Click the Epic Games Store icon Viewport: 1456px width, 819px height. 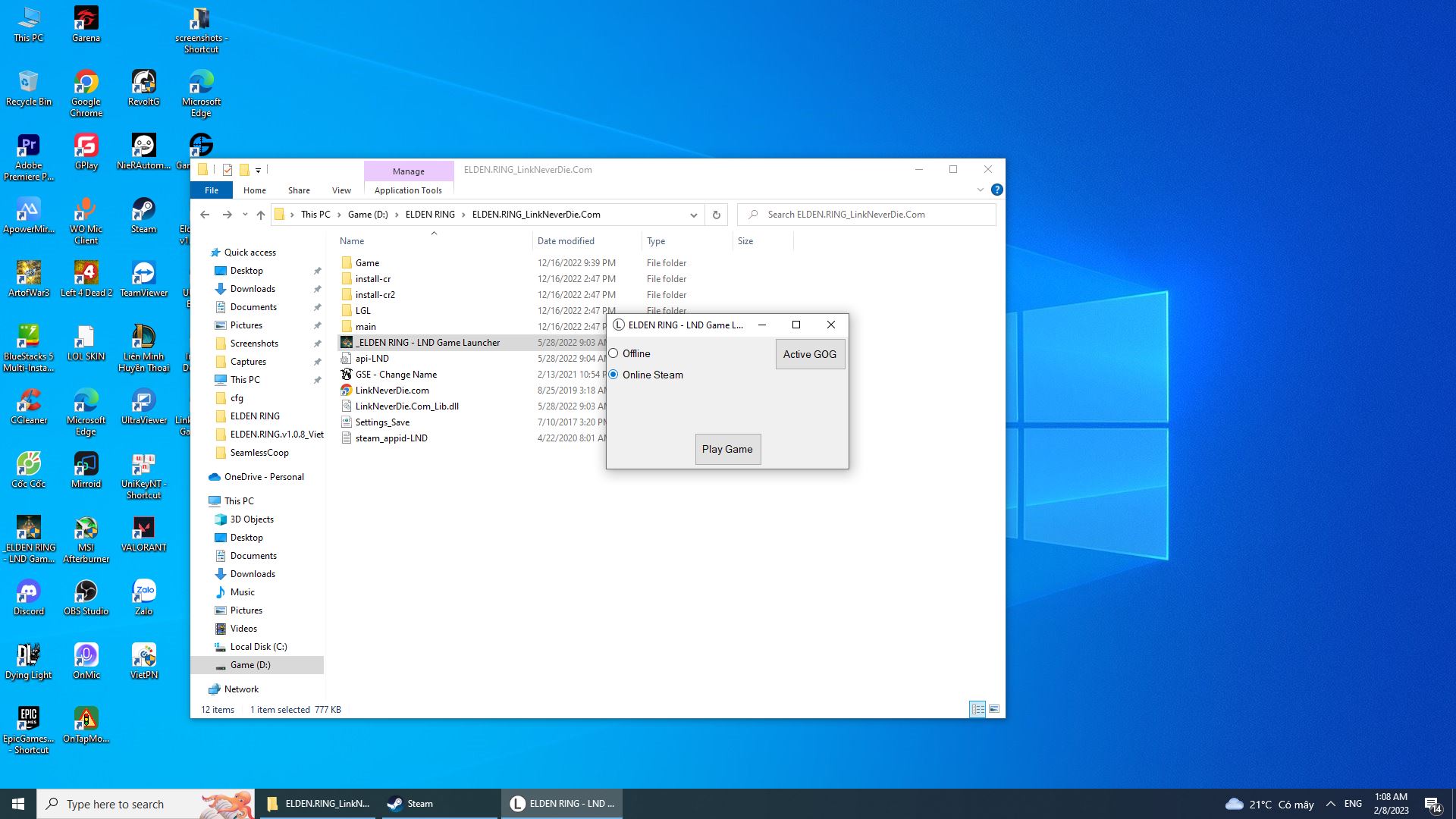point(28,718)
